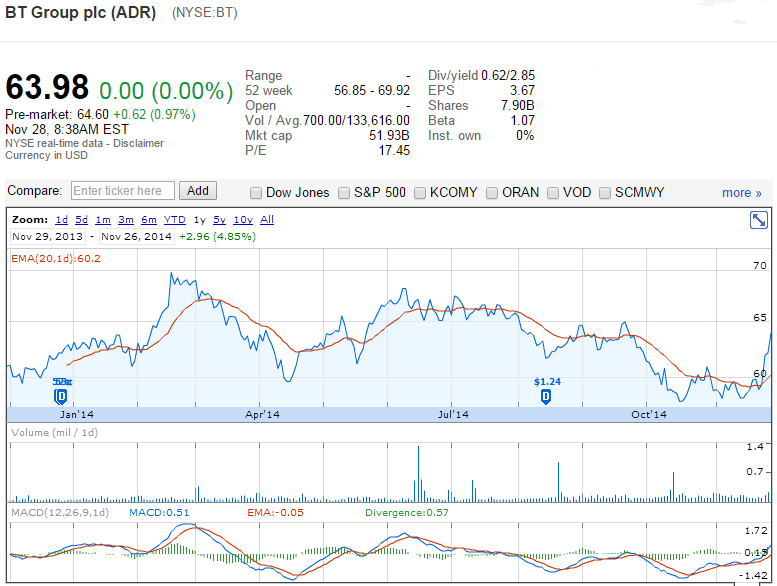The height and width of the screenshot is (586, 777).
Task: Click the Divergence:0.57 readout
Action: pyautogui.click(x=407, y=513)
